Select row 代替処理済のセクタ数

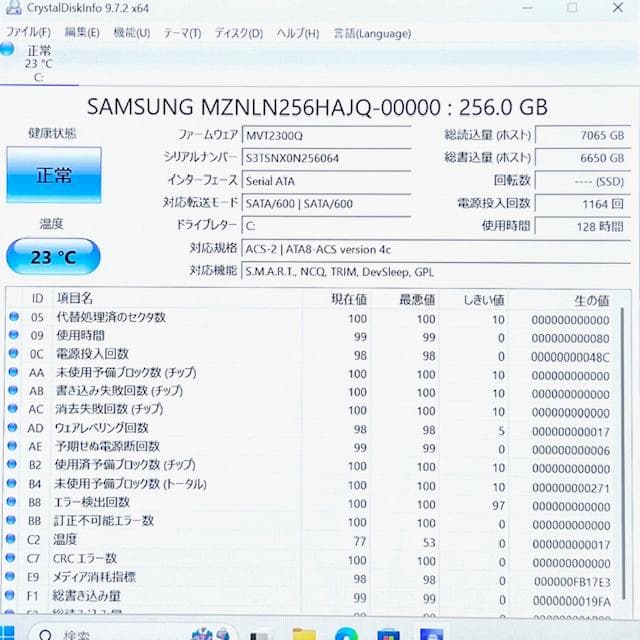point(310,318)
